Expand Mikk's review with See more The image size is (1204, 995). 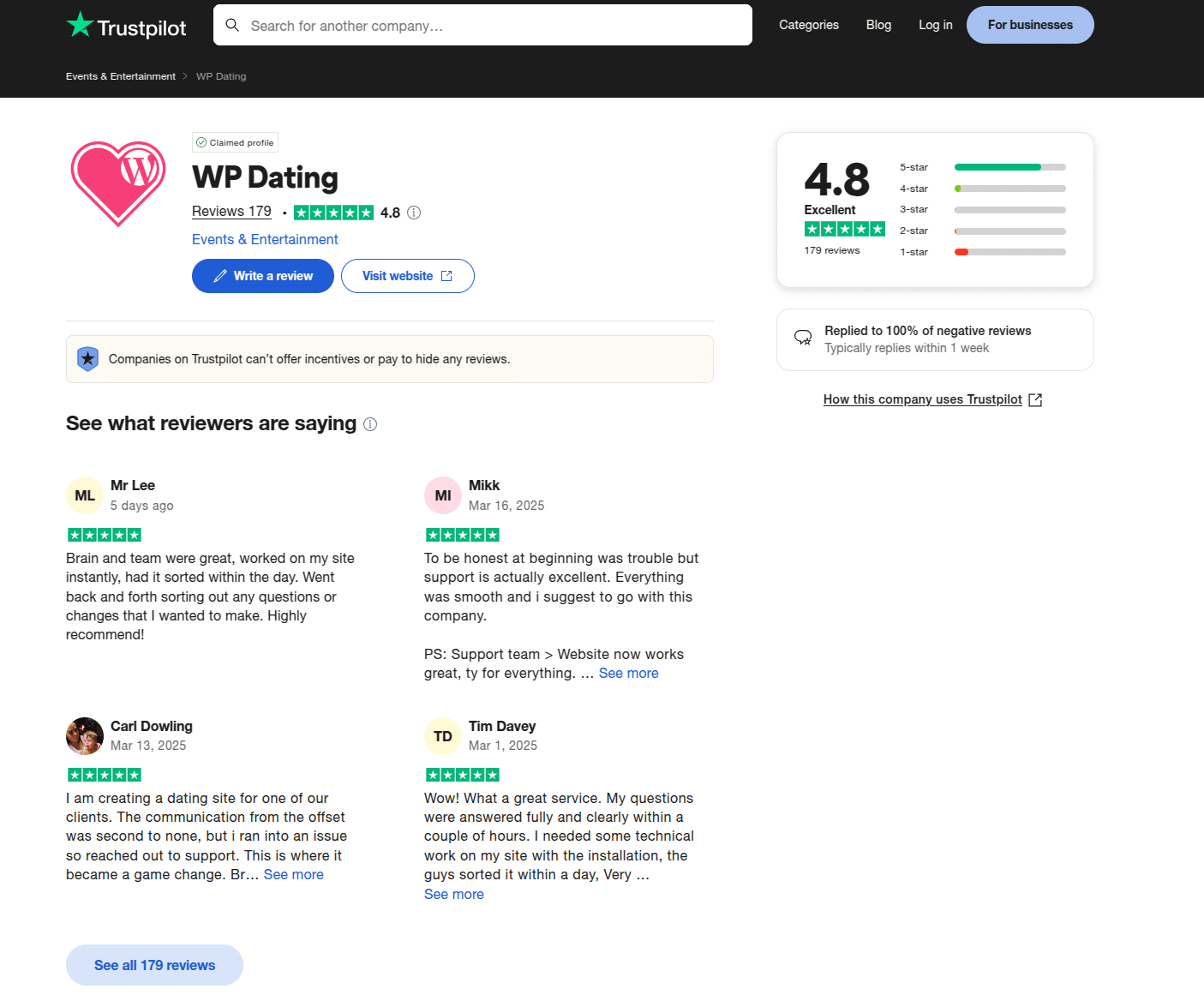click(x=628, y=674)
